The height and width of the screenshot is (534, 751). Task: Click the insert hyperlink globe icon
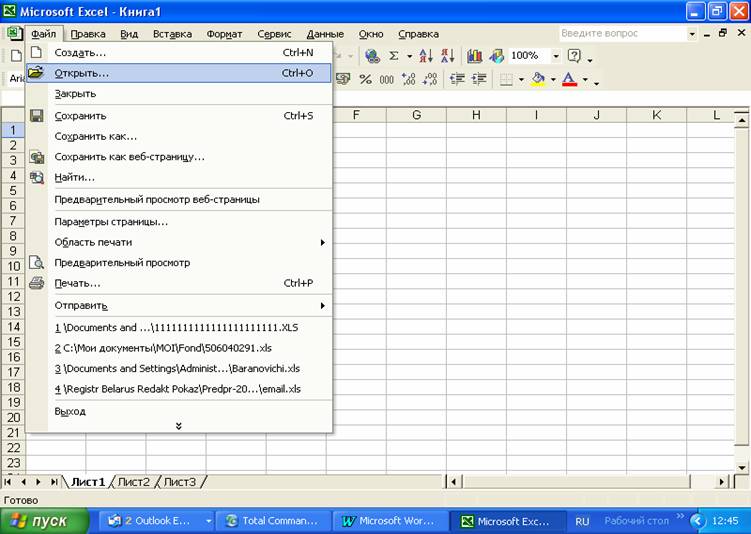[x=372, y=56]
